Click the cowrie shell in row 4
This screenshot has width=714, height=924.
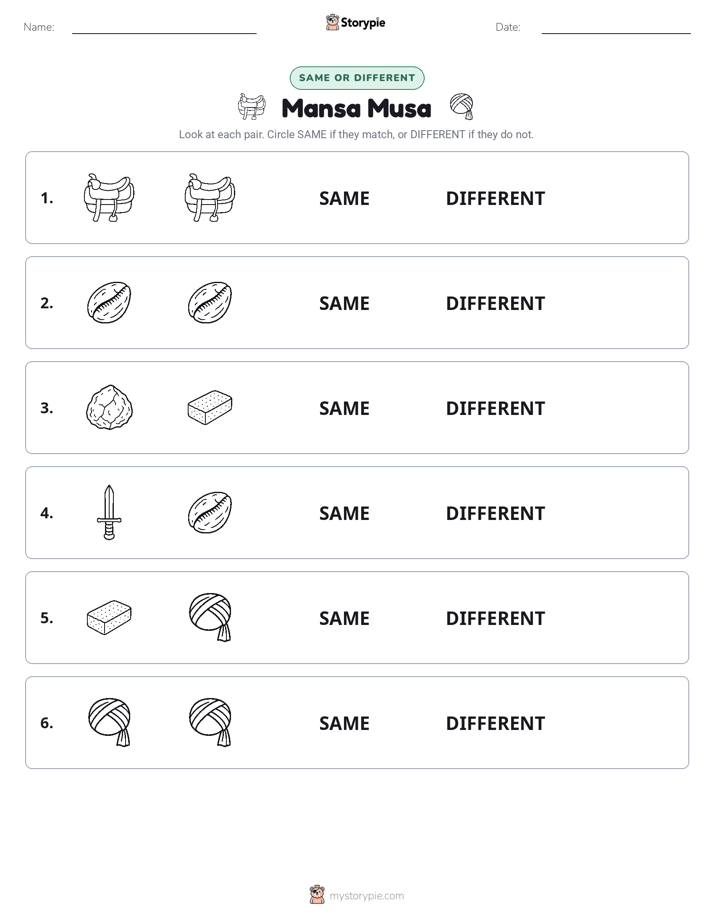(210, 512)
